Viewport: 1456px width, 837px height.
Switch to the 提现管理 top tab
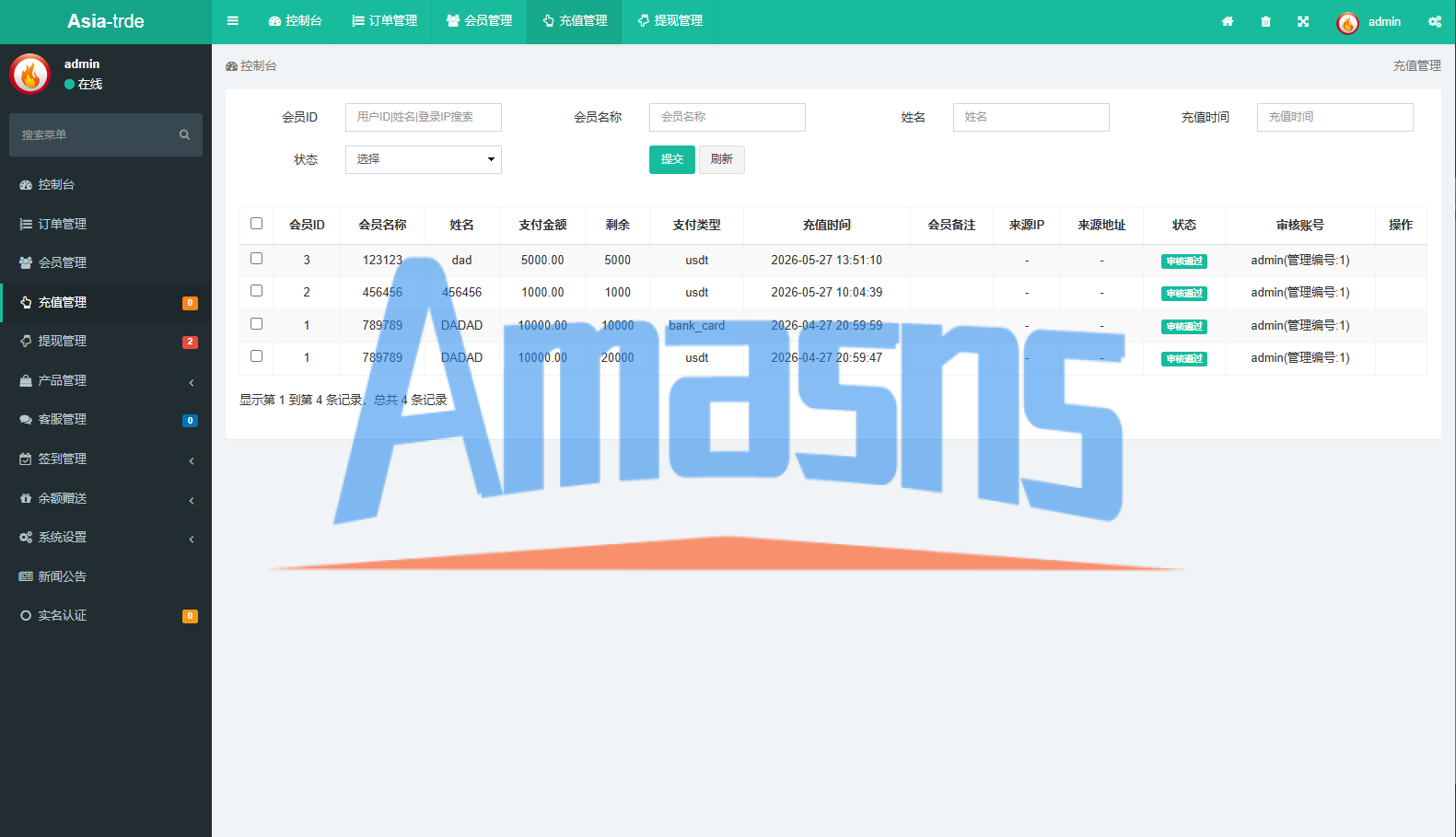pos(670,21)
